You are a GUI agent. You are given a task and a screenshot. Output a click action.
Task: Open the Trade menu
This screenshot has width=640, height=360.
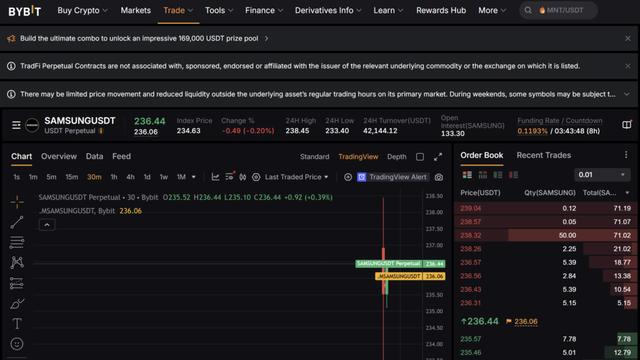coord(178,11)
